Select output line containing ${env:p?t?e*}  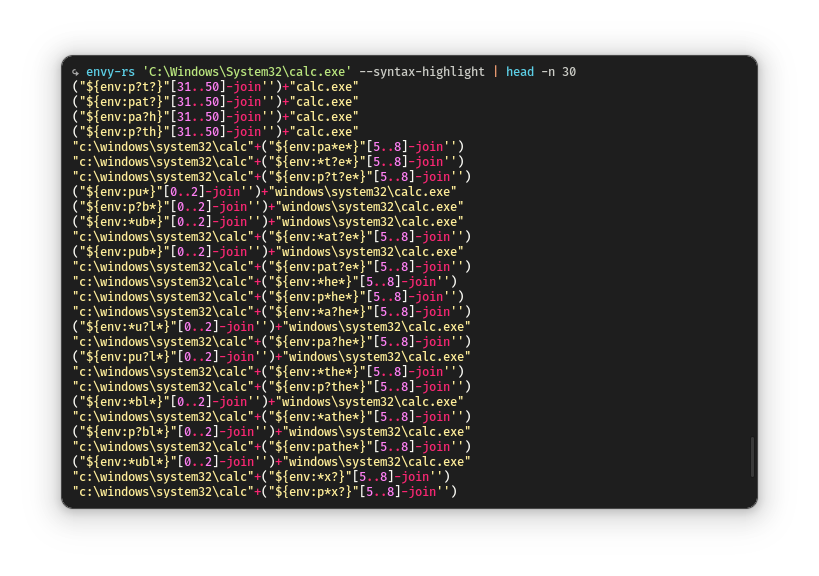[x=272, y=177]
